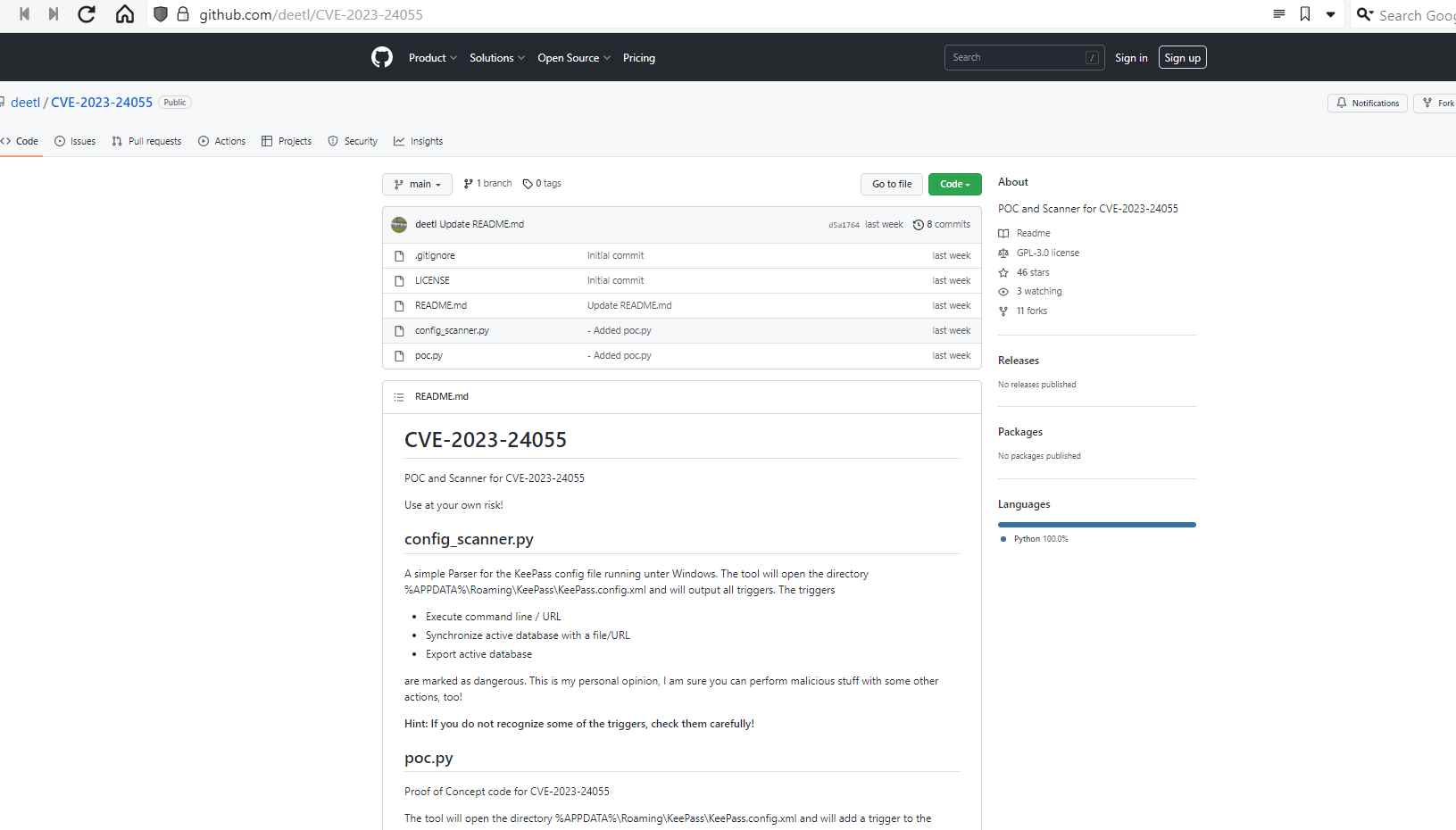
Task: Click the deetl user avatar in commit row
Action: [399, 225]
